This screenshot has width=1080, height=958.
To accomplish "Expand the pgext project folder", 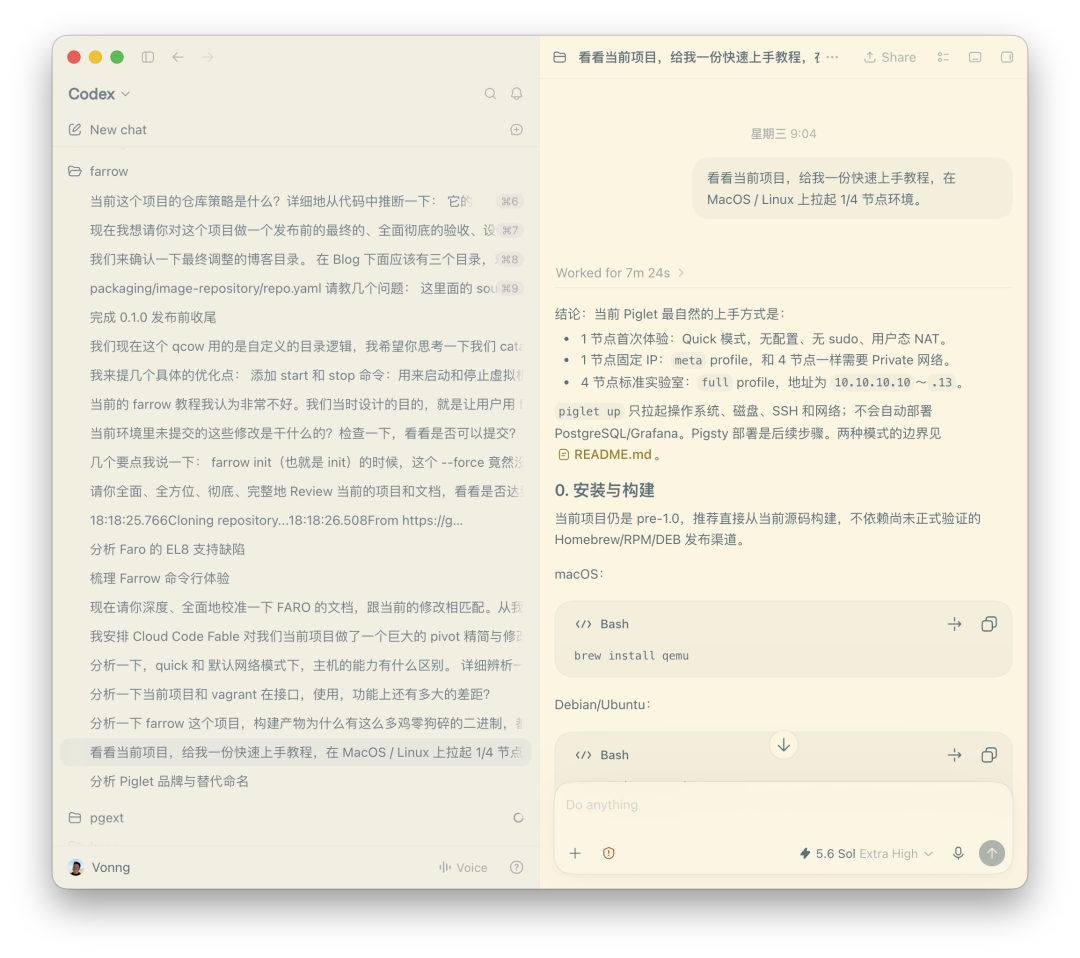I will coord(96,818).
